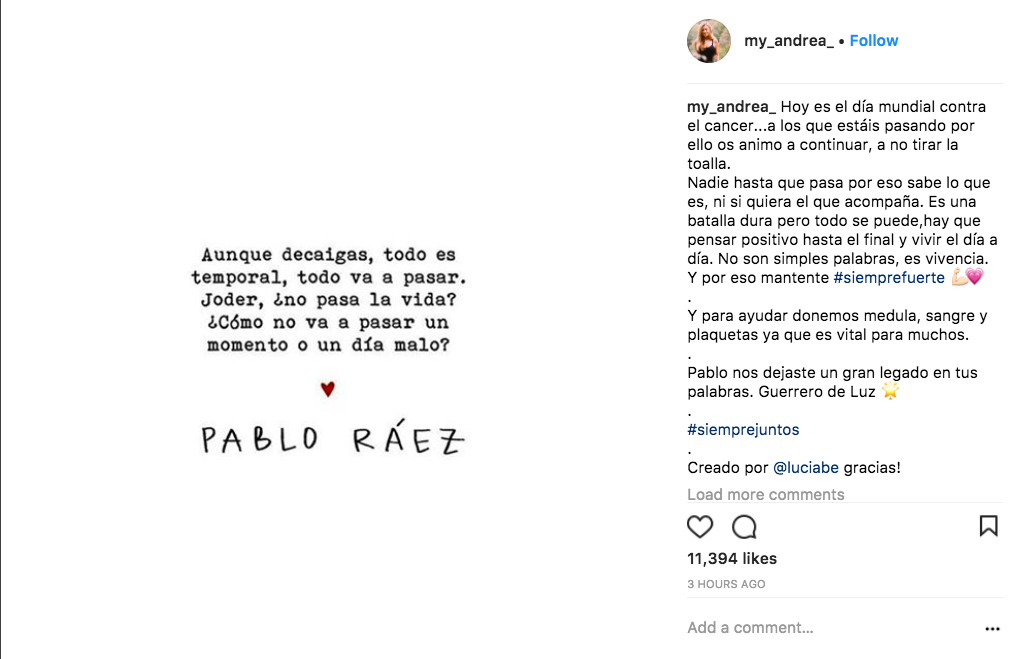Like the post with the heart icon
This screenshot has height=659, width=1027.
[700, 527]
